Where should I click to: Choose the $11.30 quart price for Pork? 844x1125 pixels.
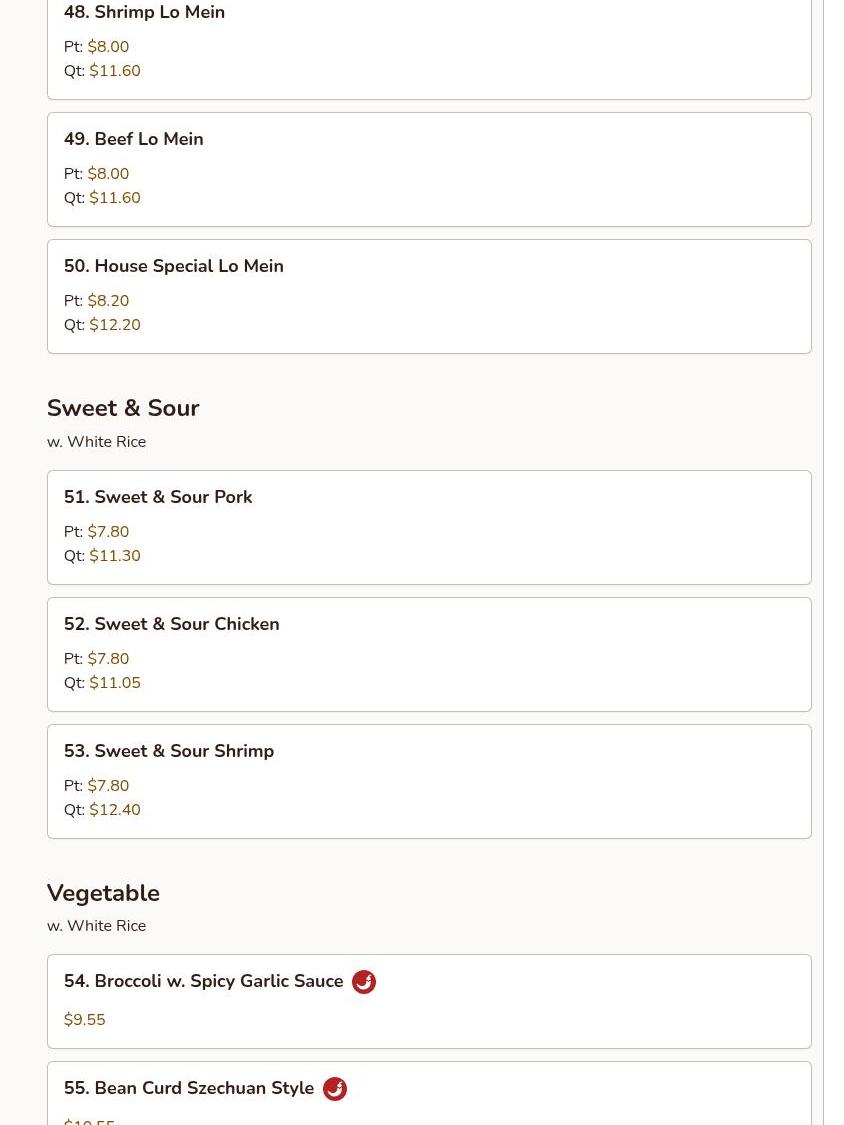pyautogui.click(x=114, y=556)
